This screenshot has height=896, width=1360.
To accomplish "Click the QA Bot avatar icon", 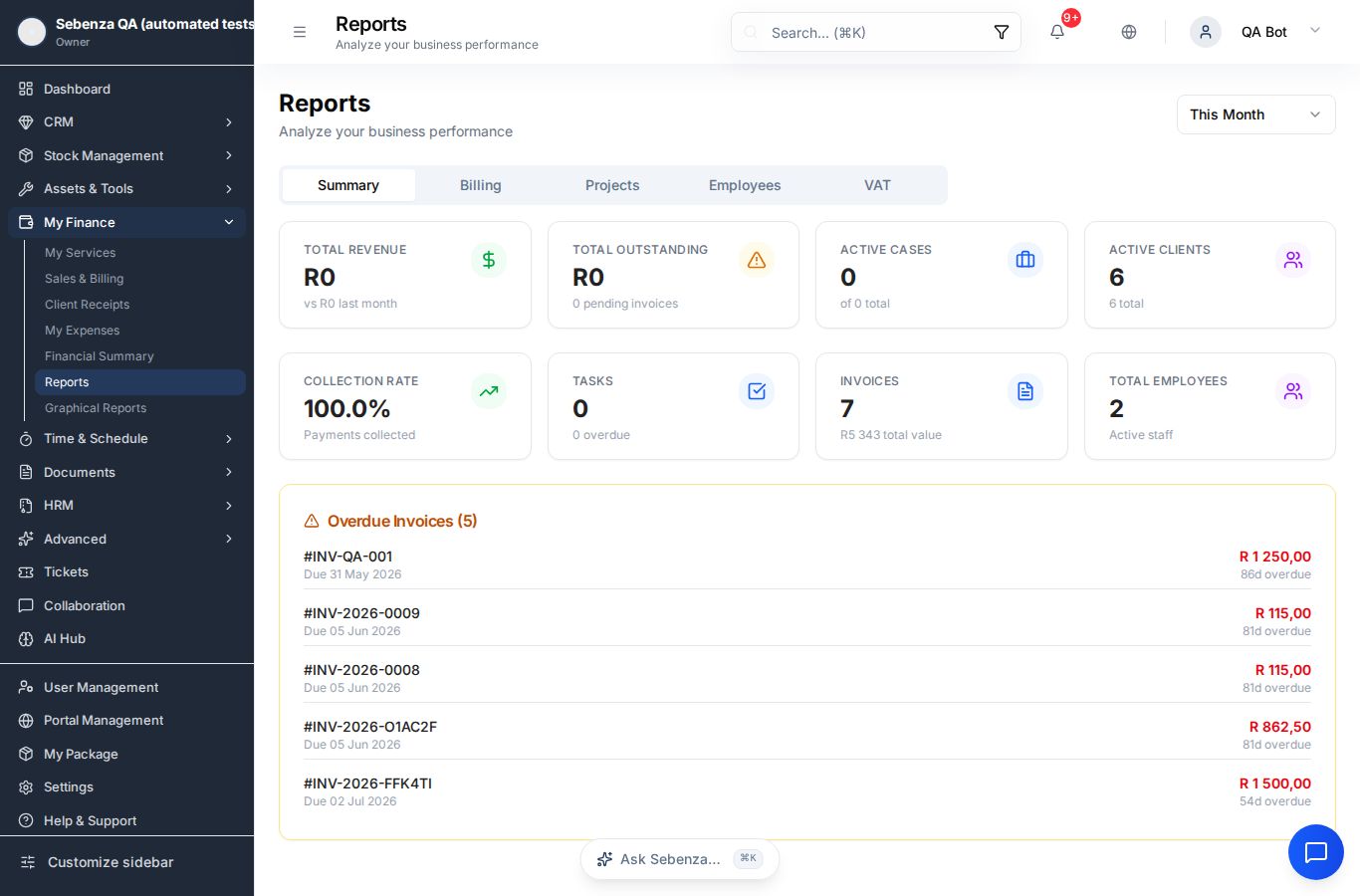I will [1206, 32].
